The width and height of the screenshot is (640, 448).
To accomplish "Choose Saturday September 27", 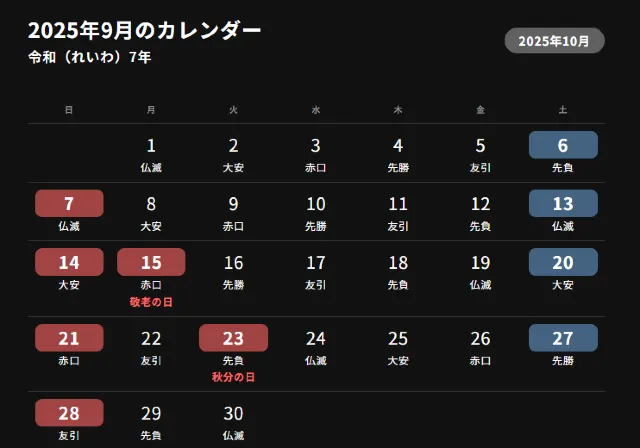I will 563,338.
